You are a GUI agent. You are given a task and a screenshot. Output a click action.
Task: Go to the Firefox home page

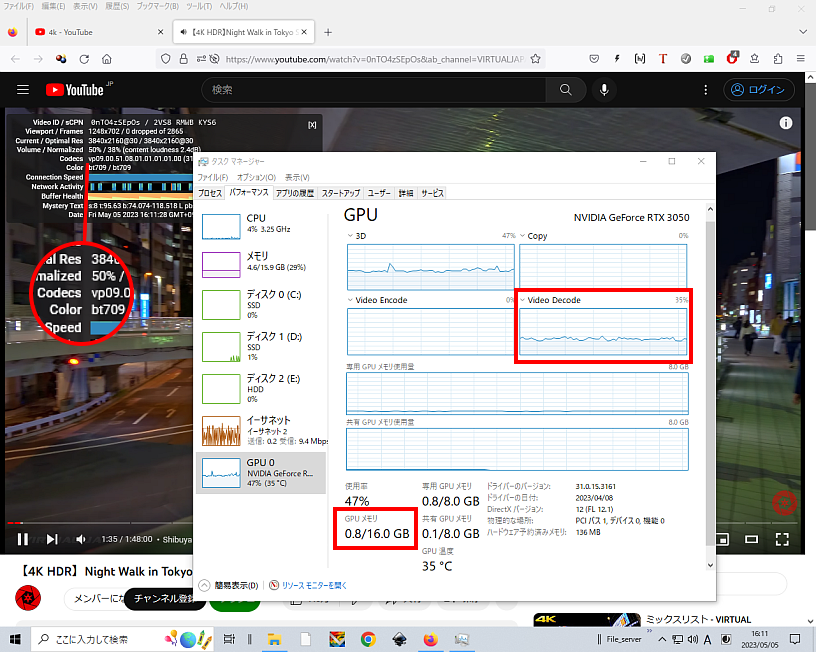pyautogui.click(x=107, y=59)
